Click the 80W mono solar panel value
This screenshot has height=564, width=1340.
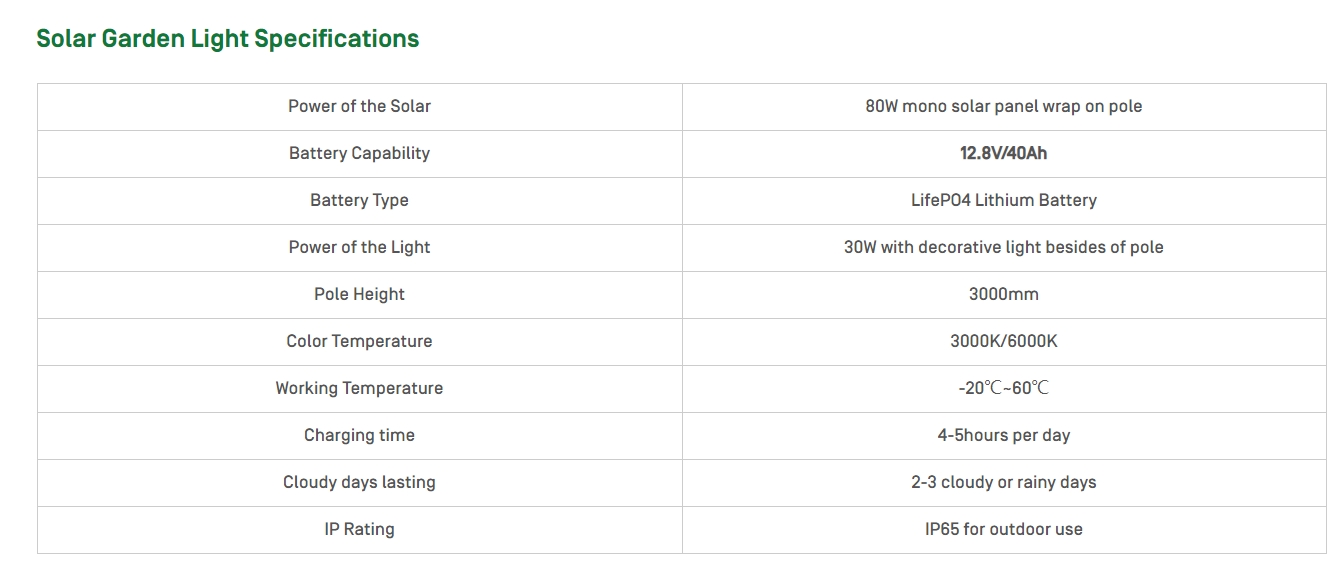1003,106
